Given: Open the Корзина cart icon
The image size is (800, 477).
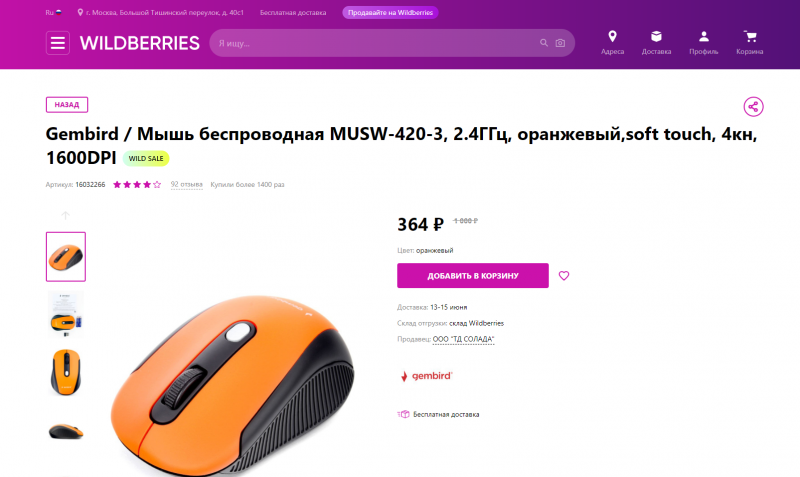Looking at the screenshot, I should (x=749, y=37).
